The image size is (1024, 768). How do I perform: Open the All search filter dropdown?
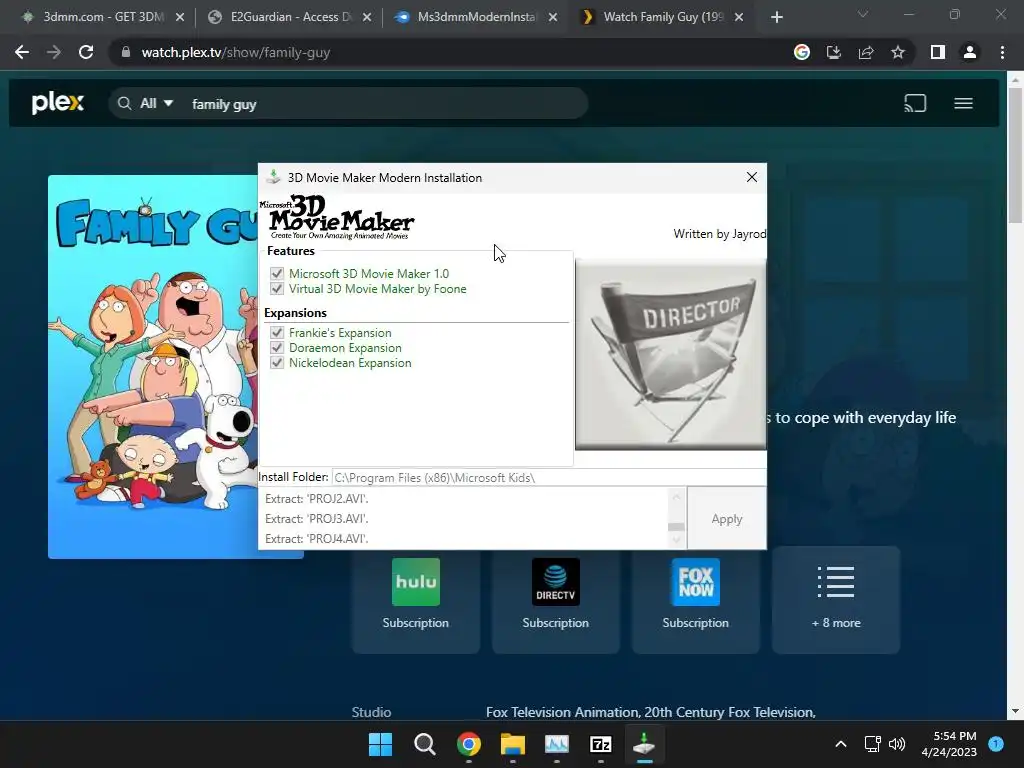pos(156,103)
